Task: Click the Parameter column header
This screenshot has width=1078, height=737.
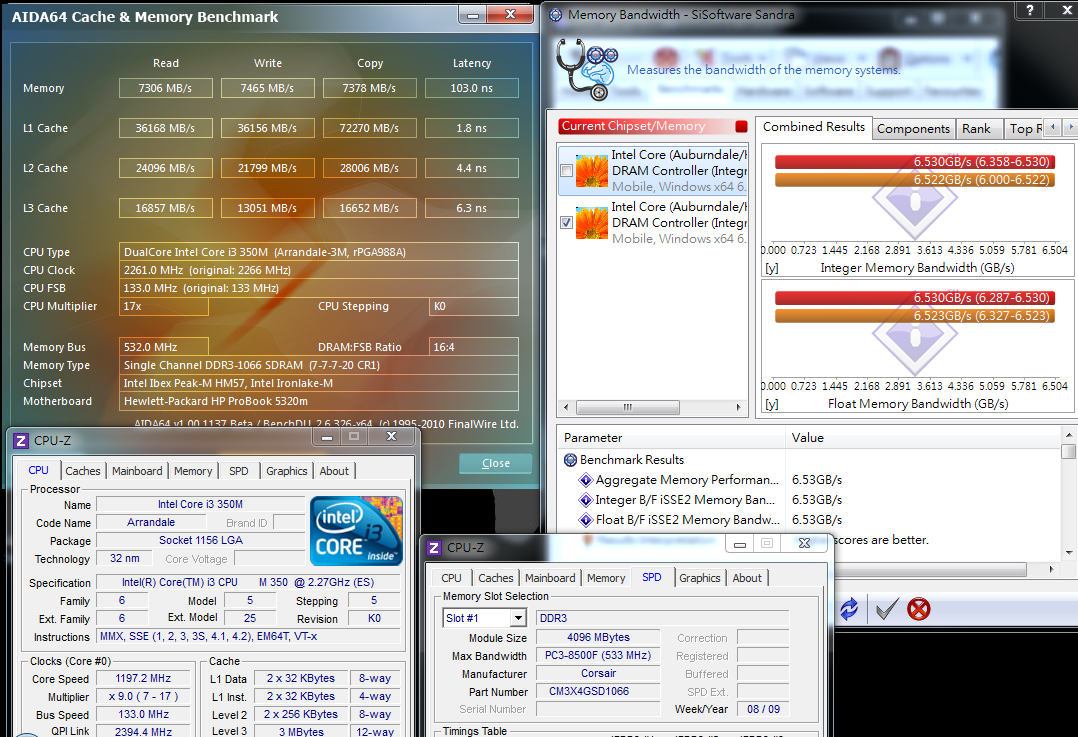Action: [671, 438]
